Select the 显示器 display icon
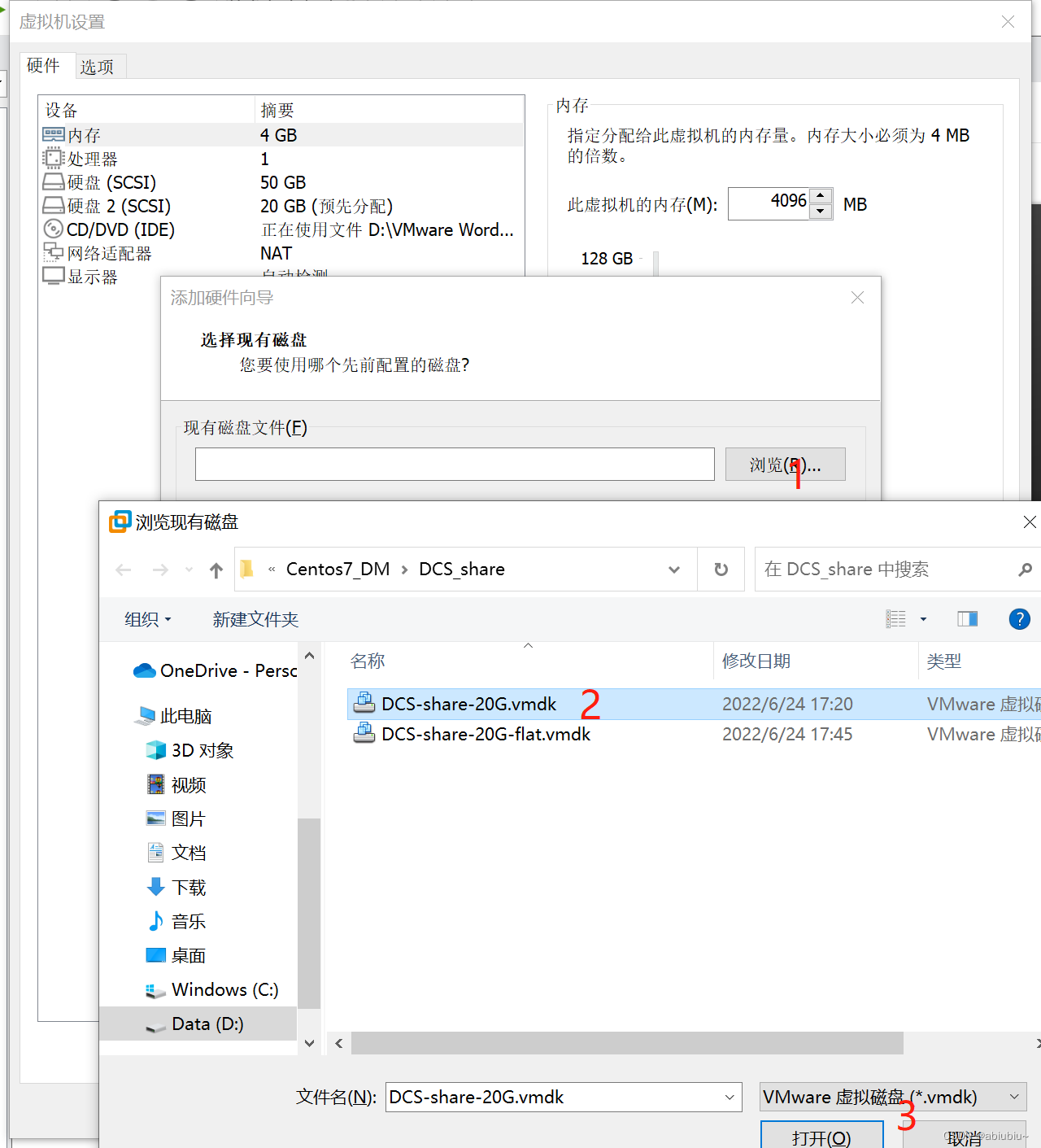This screenshot has height=1148, width=1041. coord(54,277)
